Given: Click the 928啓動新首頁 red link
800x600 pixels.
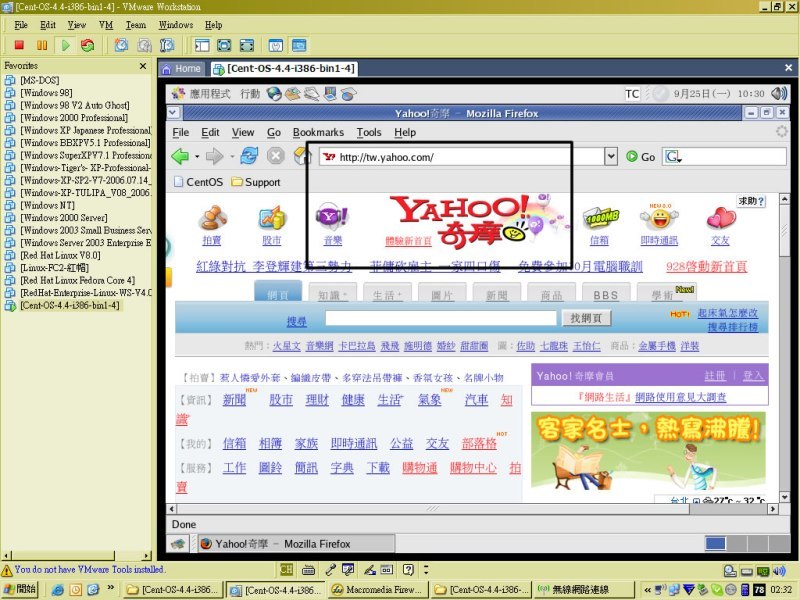Looking at the screenshot, I should coord(707,266).
